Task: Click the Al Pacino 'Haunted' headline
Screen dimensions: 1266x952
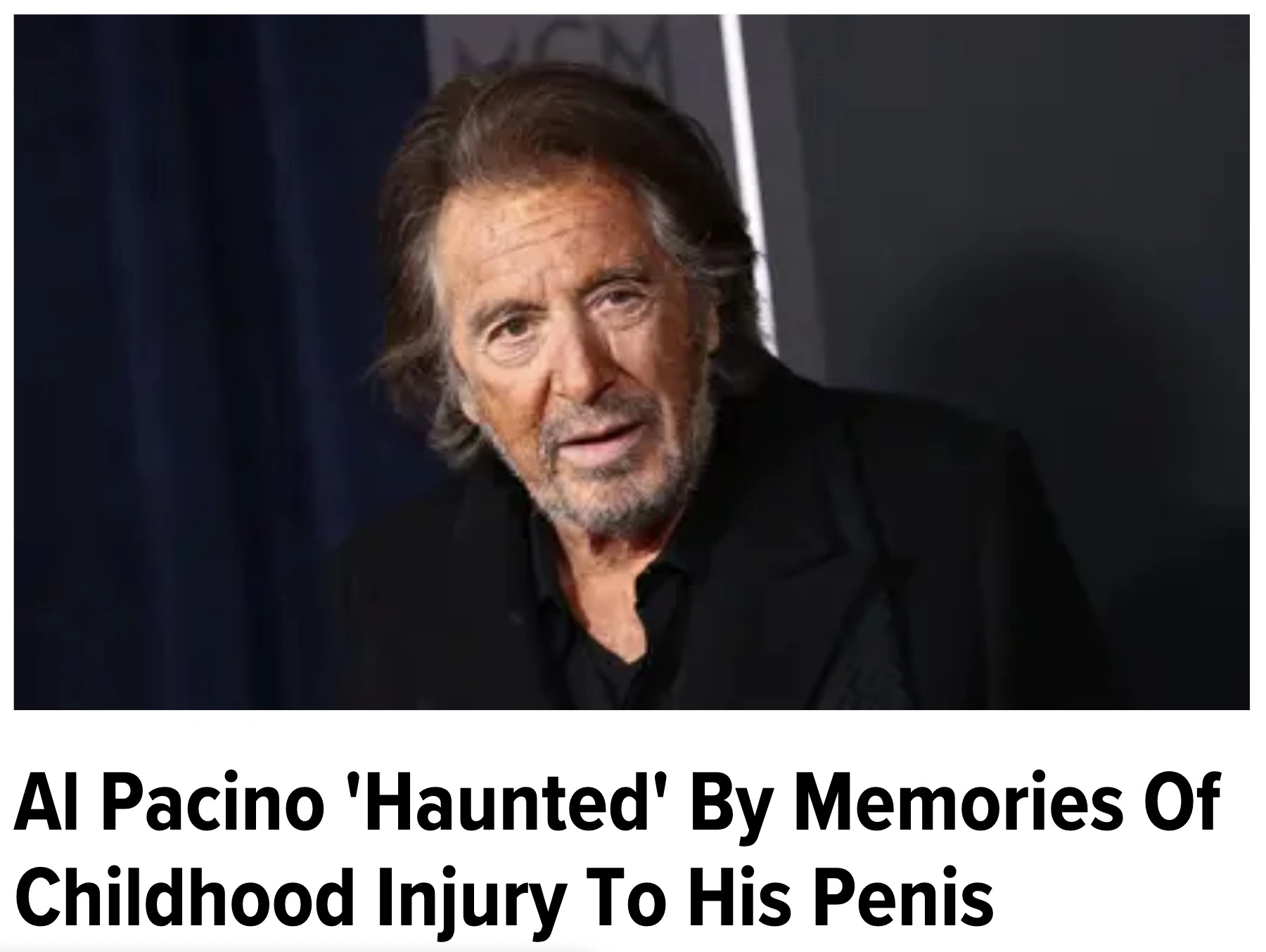Action: (x=616, y=850)
